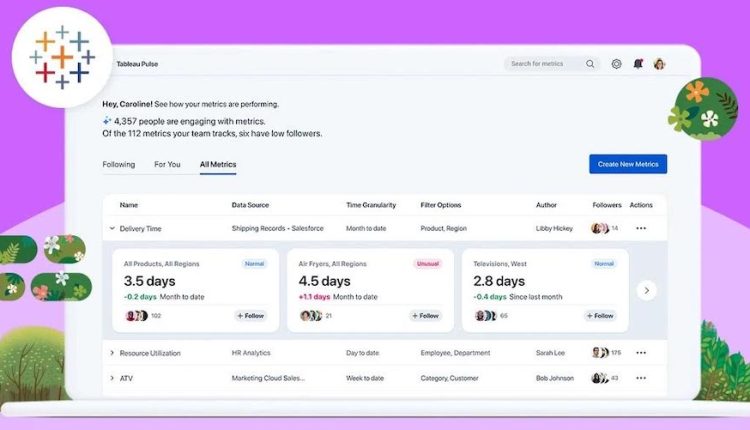The image size is (750, 430).
Task: Click 'Product, Region' filter options cell
Action: pyautogui.click(x=443, y=228)
